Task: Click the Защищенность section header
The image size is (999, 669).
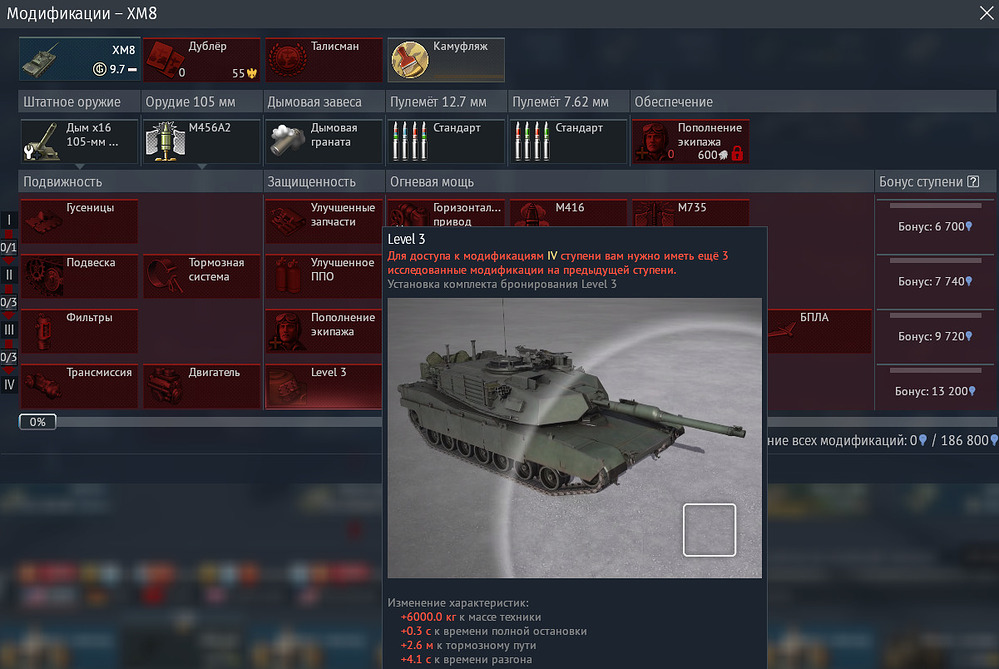Action: click(324, 182)
